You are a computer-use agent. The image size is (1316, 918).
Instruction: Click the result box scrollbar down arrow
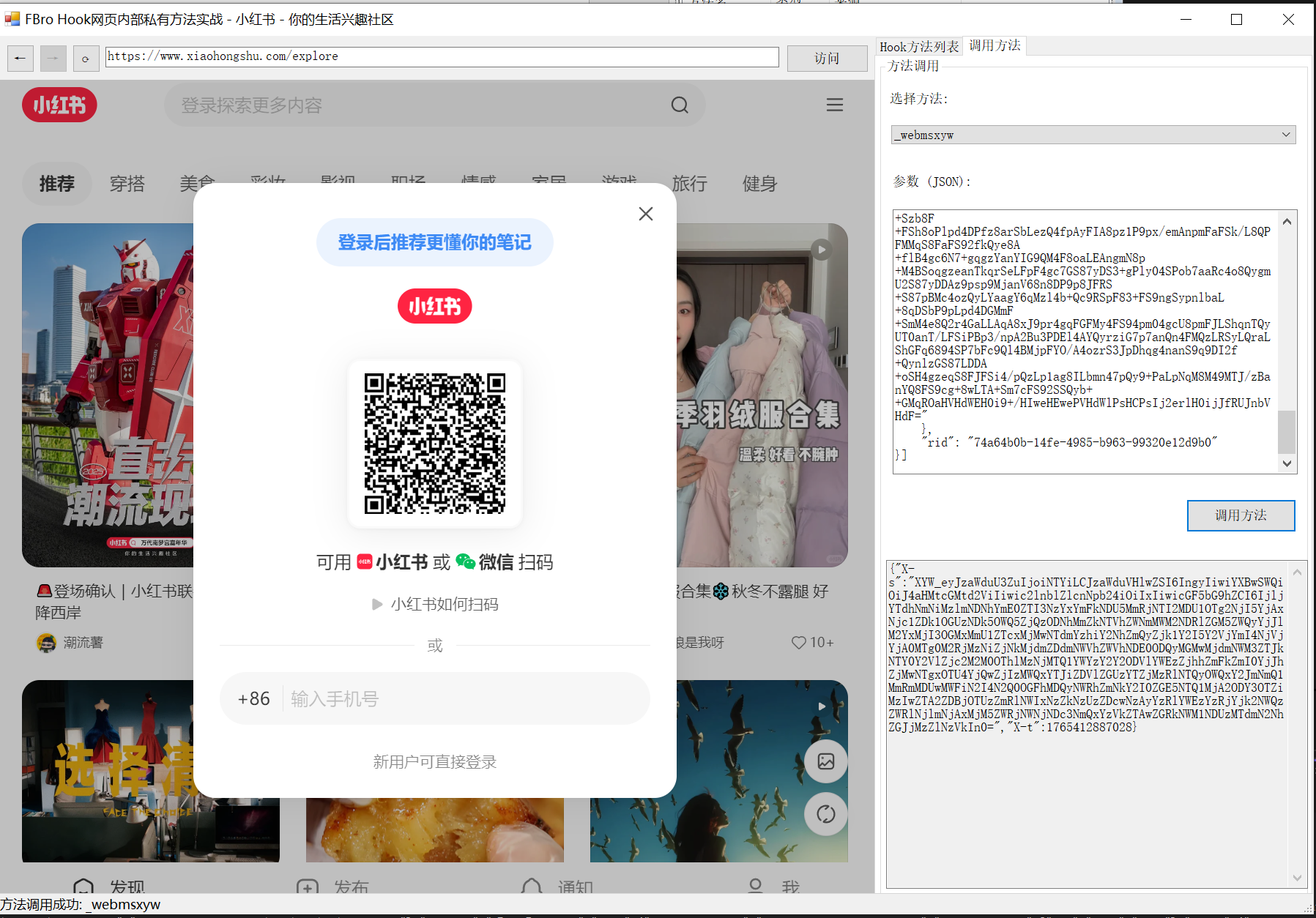(x=1298, y=878)
